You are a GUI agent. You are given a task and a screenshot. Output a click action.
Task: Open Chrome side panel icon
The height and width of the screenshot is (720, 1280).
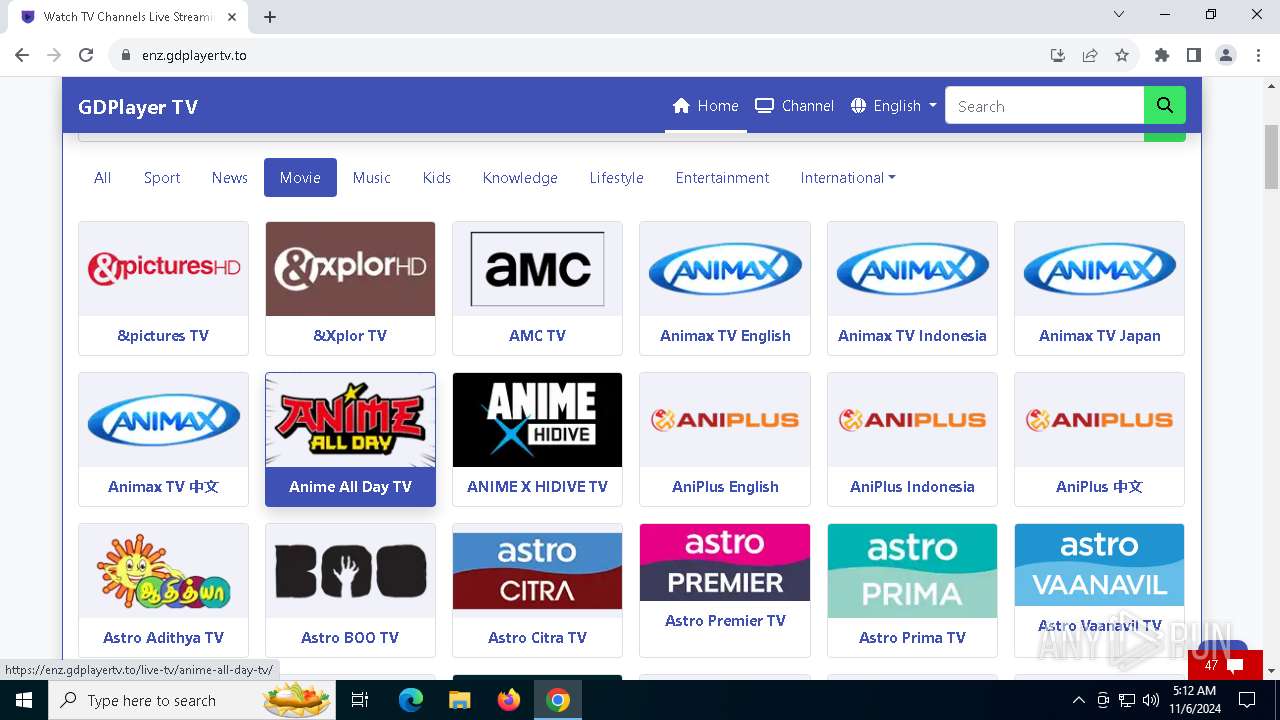click(1194, 55)
